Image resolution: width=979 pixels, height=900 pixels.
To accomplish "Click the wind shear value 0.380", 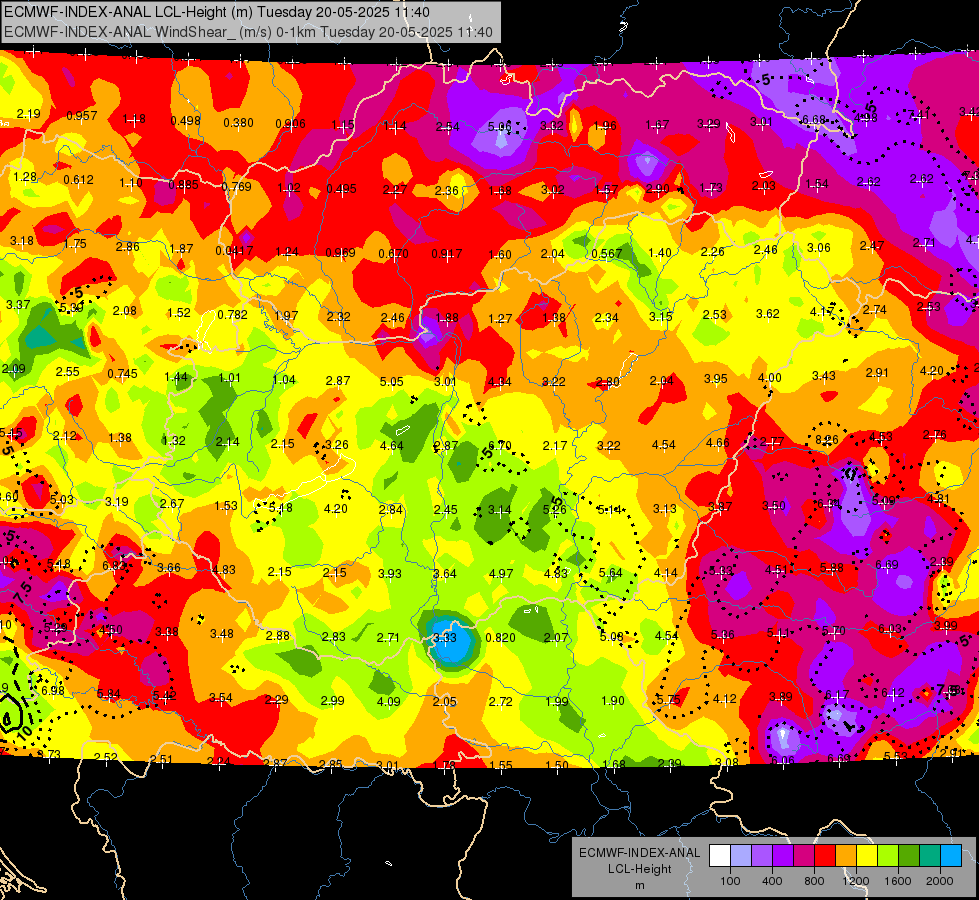I will click(239, 122).
